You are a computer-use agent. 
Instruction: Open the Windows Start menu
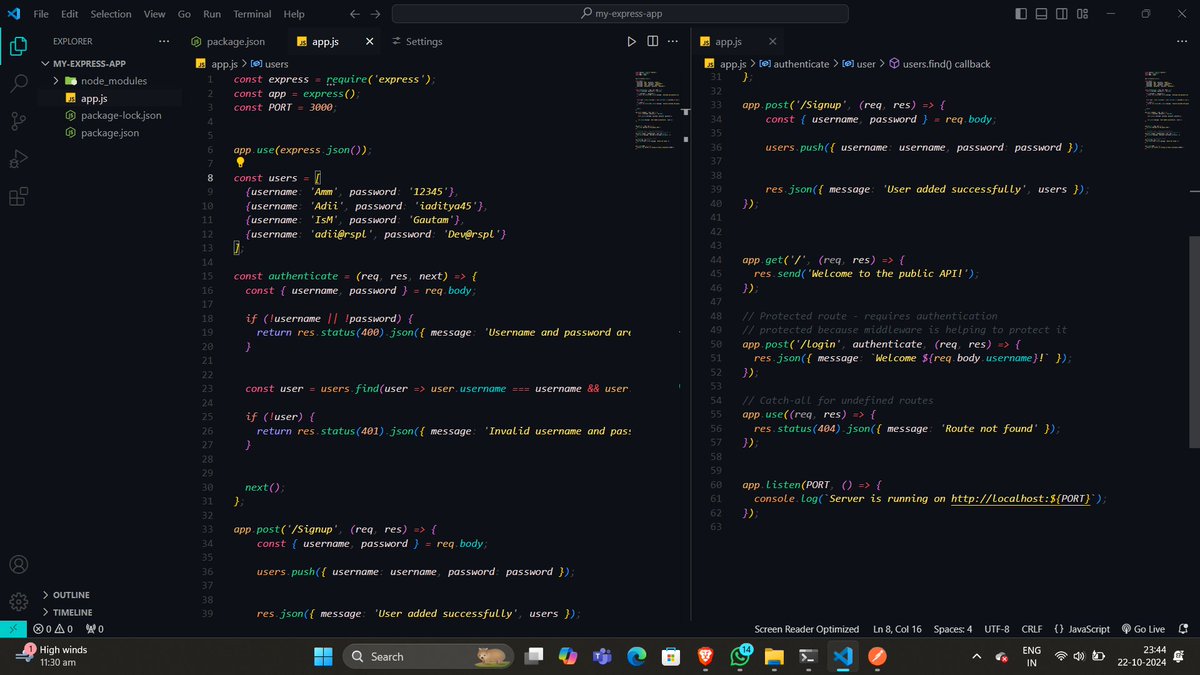[x=324, y=656]
